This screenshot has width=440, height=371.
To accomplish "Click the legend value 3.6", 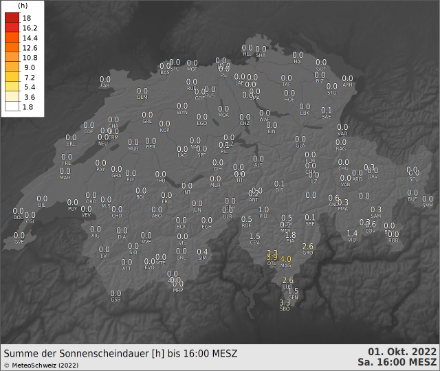I will (x=29, y=97).
